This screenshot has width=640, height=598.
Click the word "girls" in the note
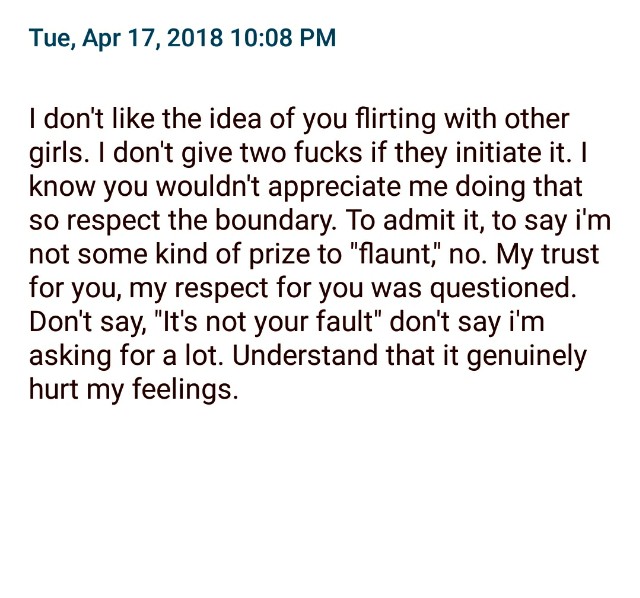[x=56, y=153]
